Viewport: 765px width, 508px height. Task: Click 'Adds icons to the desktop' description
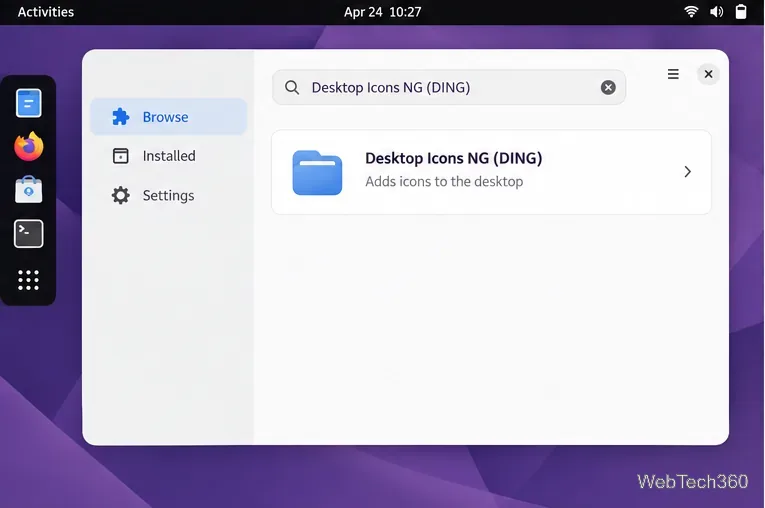click(444, 182)
